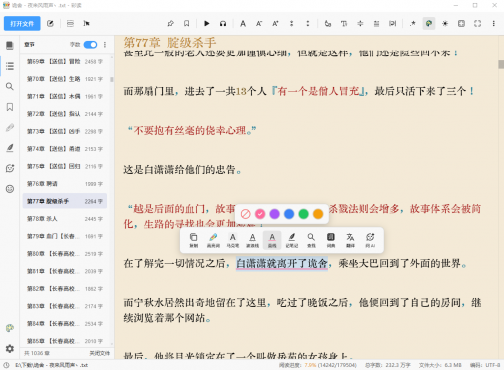Enter fullscreen with the corner-brackets icon
504x370 pixels.
(477, 23)
